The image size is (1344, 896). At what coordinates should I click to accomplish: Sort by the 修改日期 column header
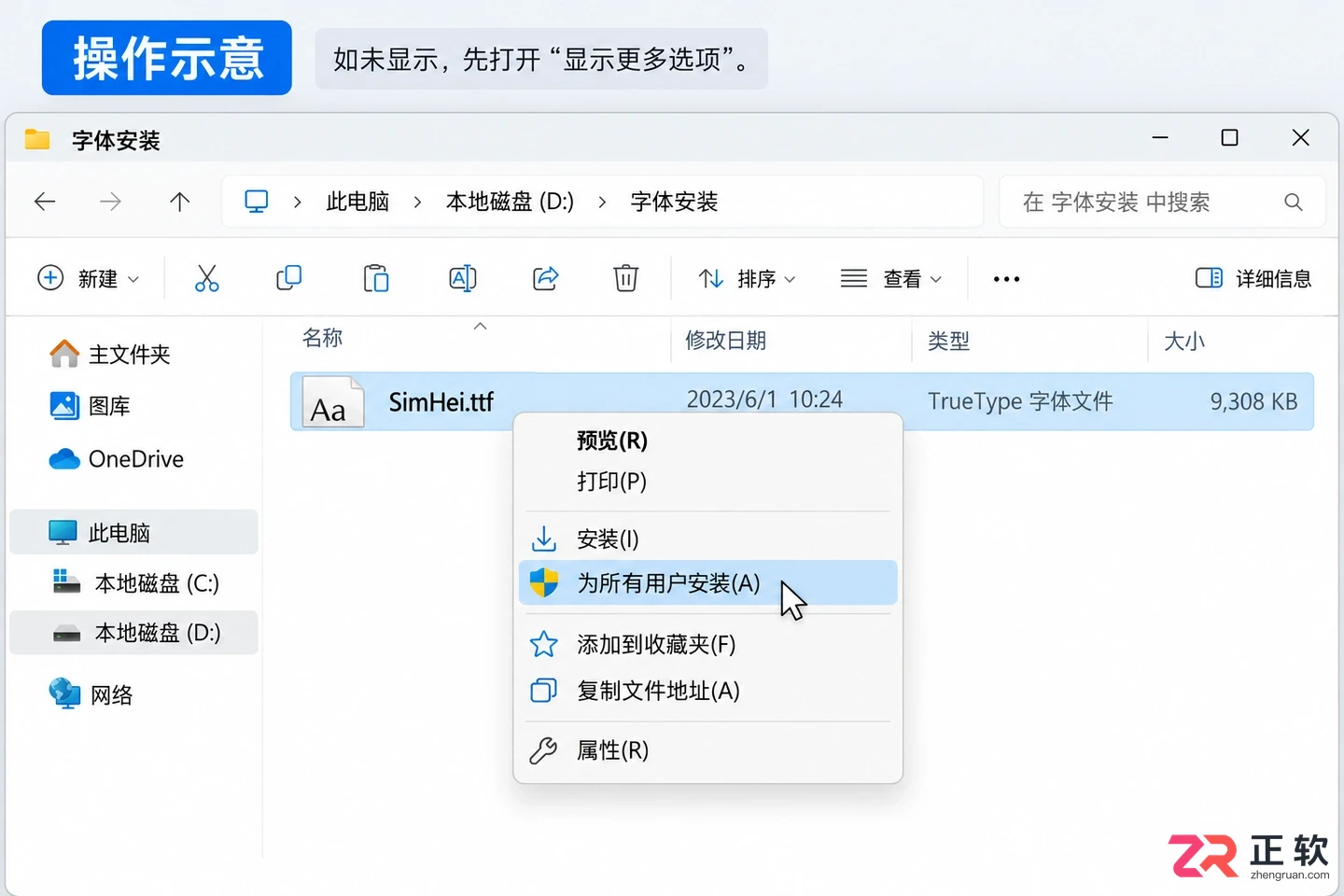pos(726,341)
